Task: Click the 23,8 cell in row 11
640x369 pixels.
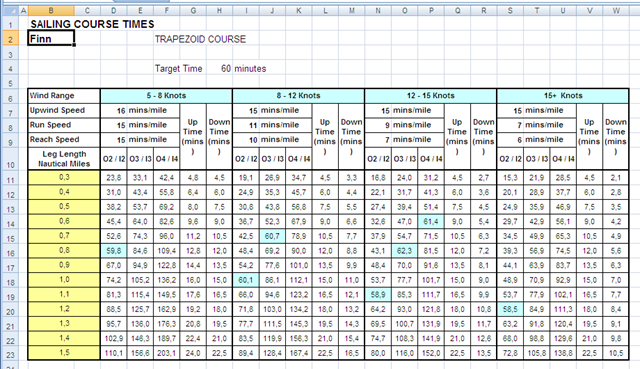Action: tap(113, 178)
